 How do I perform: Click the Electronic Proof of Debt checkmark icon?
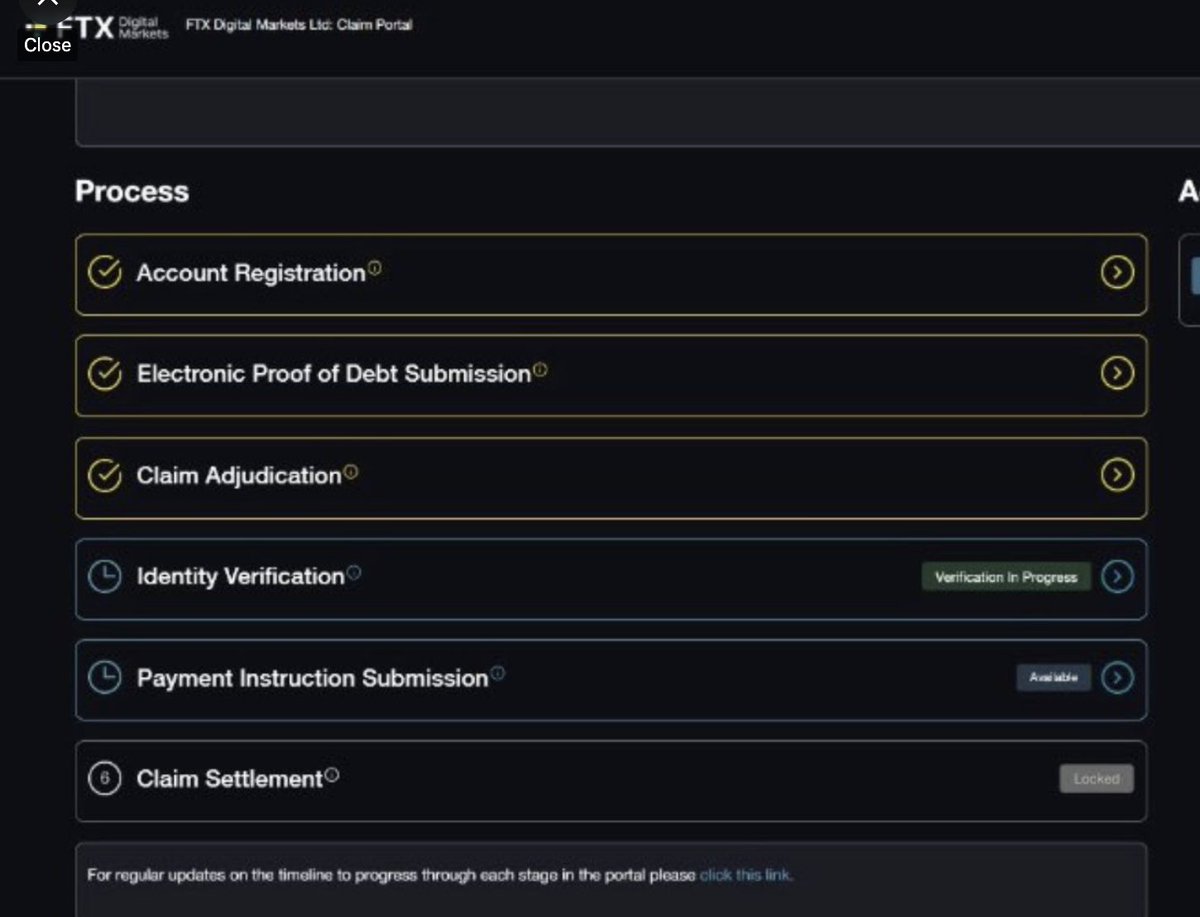(x=105, y=374)
